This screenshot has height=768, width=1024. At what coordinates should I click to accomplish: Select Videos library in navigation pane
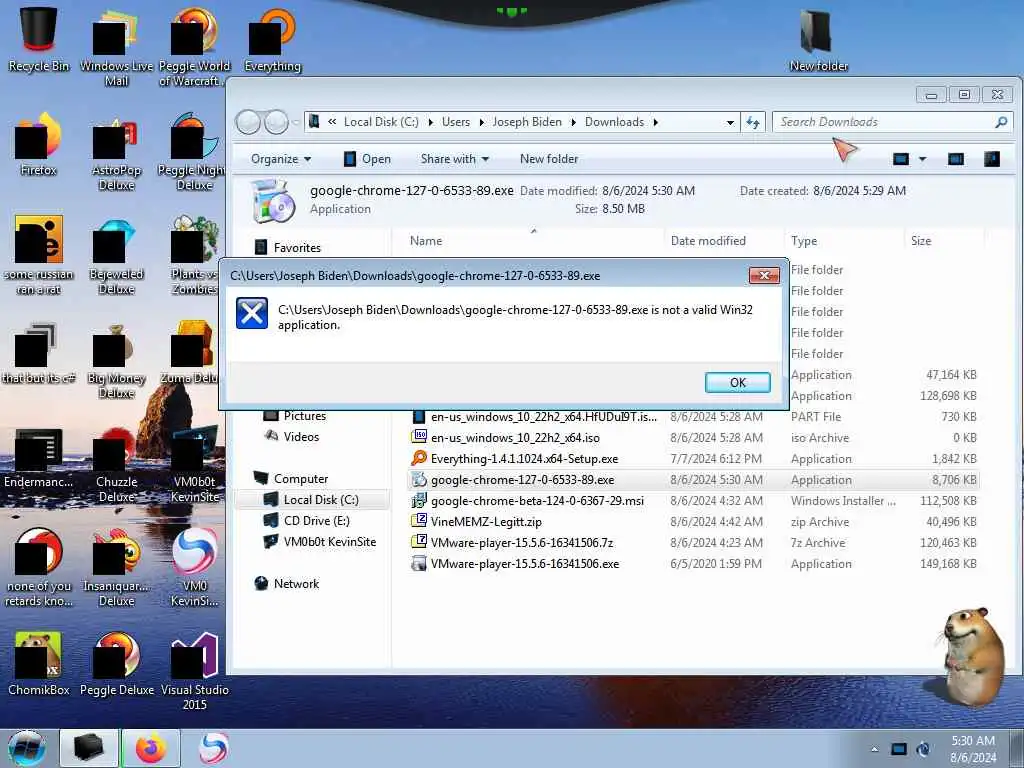[292, 437]
